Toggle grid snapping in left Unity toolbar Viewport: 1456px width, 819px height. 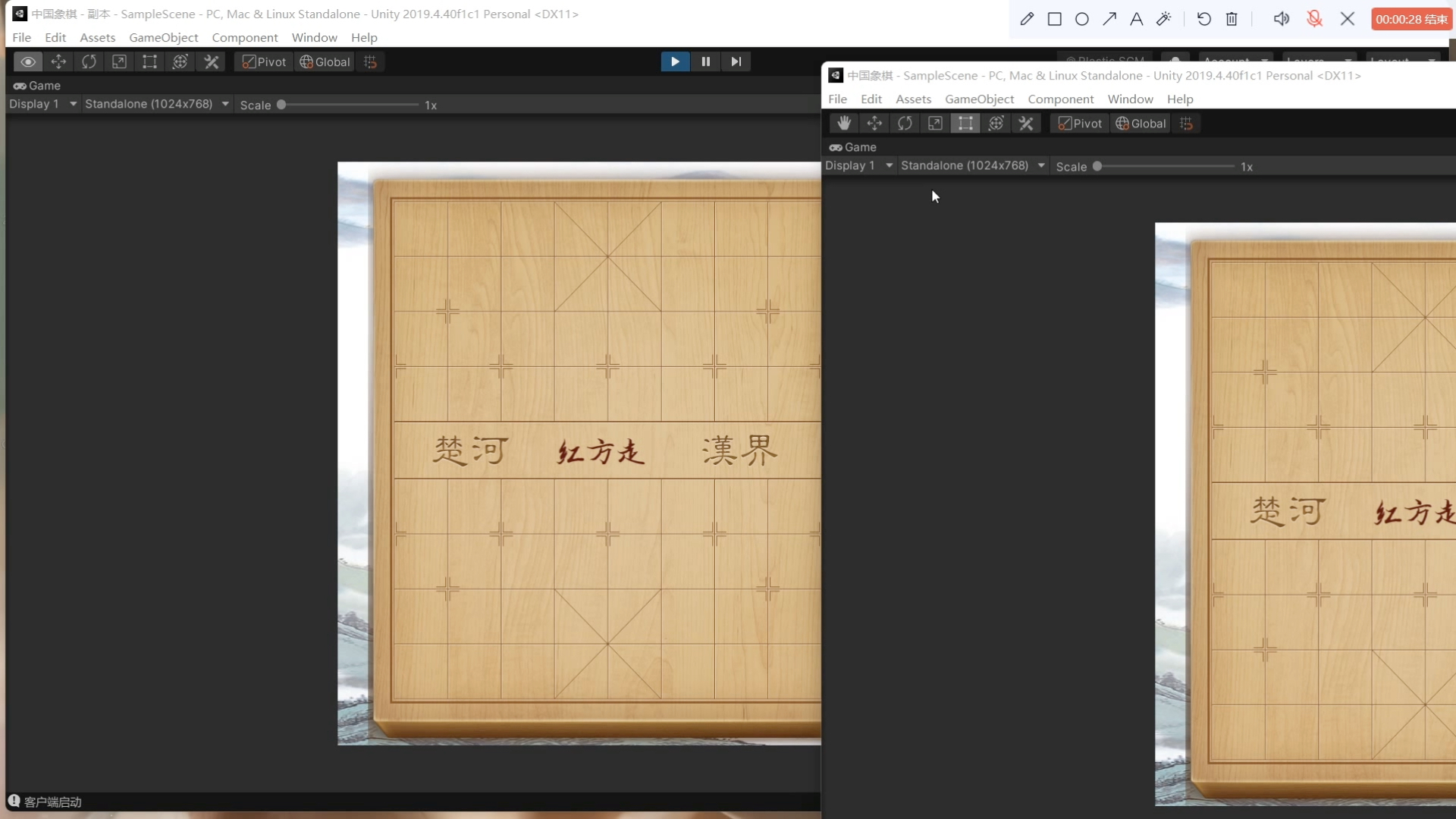coord(370,62)
